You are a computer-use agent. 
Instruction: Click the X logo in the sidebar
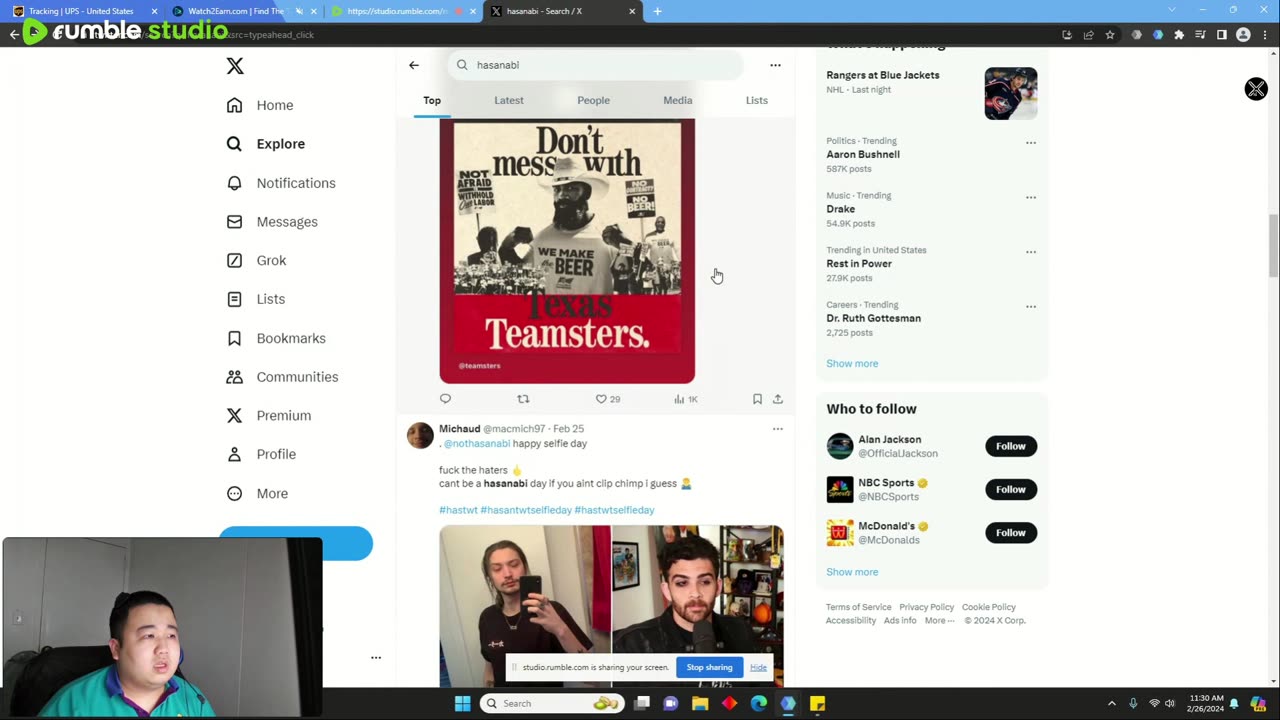(x=235, y=66)
